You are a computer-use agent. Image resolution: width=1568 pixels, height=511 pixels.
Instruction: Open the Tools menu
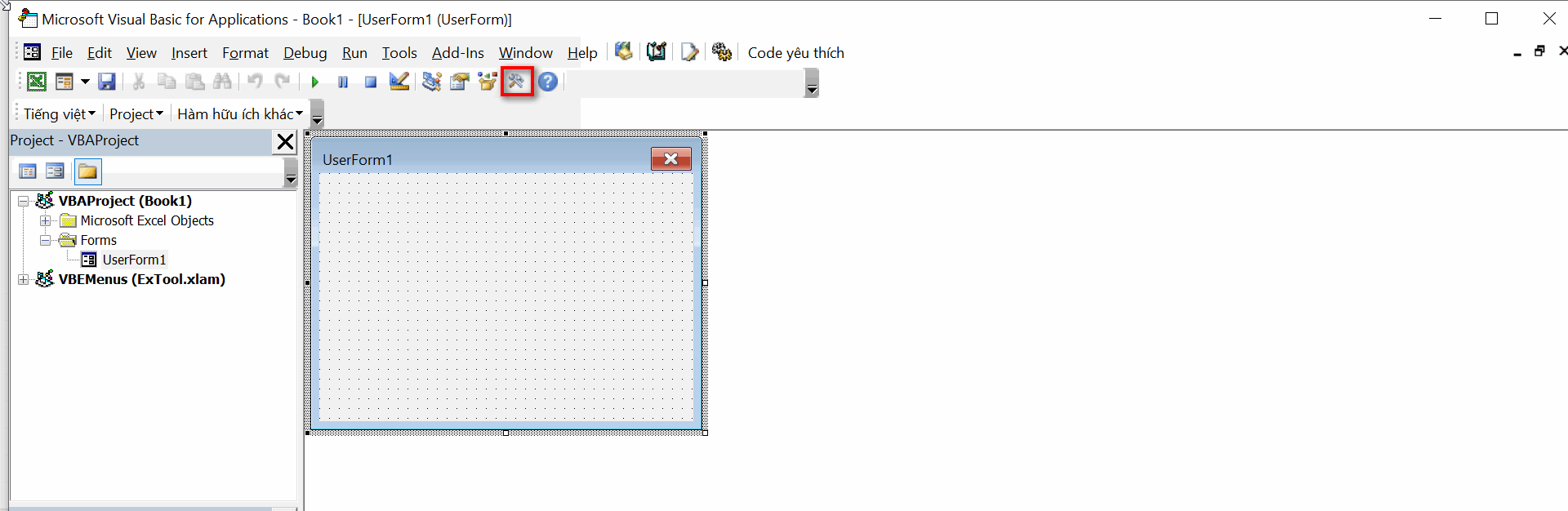(x=399, y=53)
